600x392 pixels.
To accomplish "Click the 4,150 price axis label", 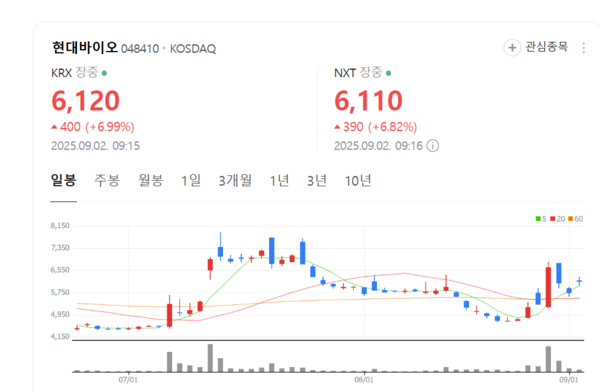I will (60, 336).
